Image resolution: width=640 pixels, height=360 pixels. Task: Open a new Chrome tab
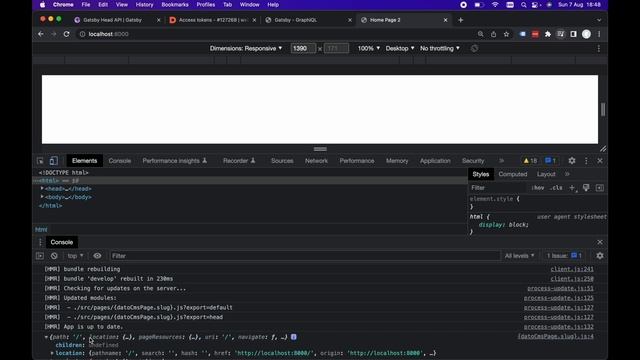(x=460, y=20)
